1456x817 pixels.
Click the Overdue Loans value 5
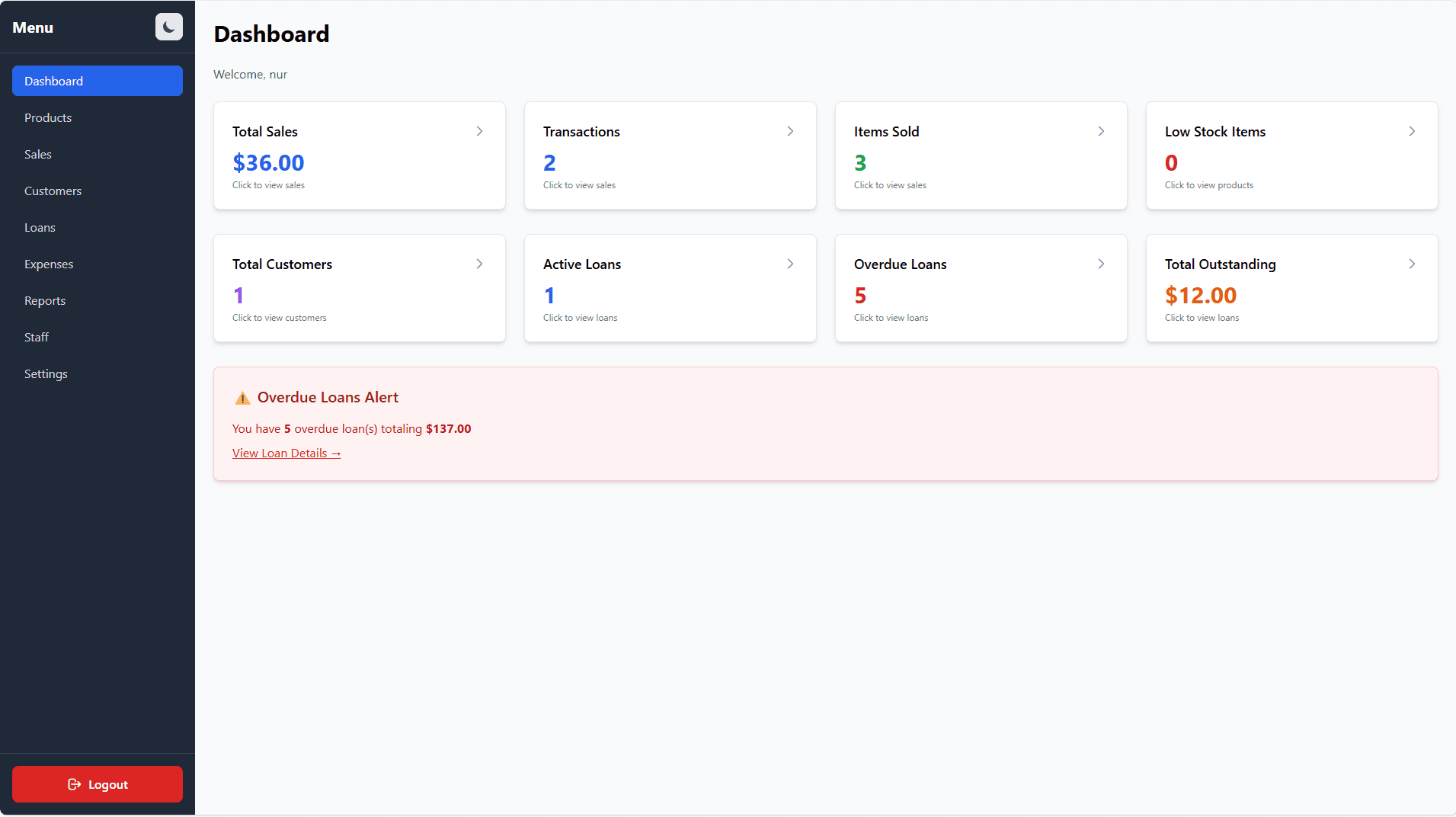(860, 295)
